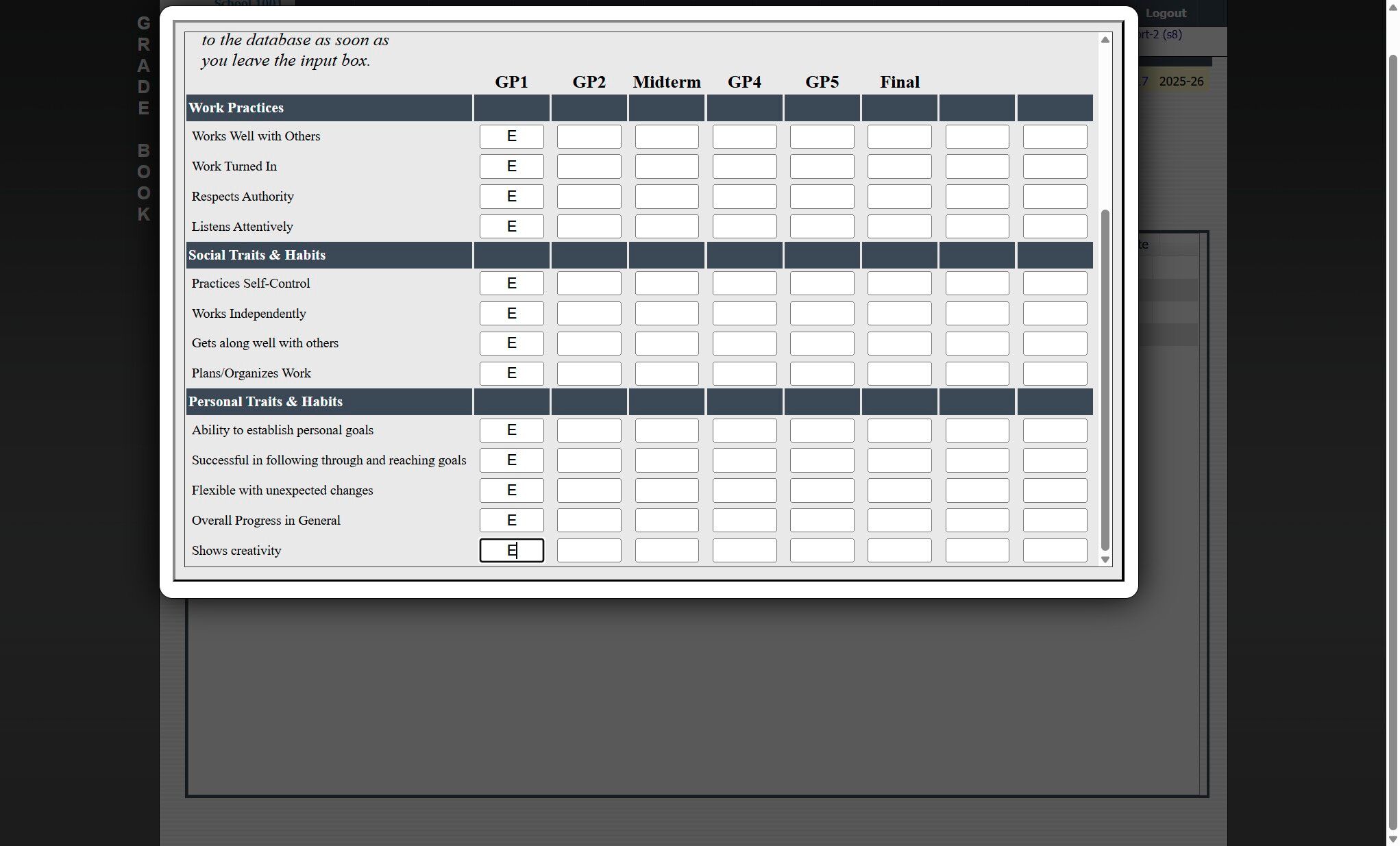Click GP2 field for Gets along well with others
Image resolution: width=1400 pixels, height=846 pixels.
pos(589,343)
